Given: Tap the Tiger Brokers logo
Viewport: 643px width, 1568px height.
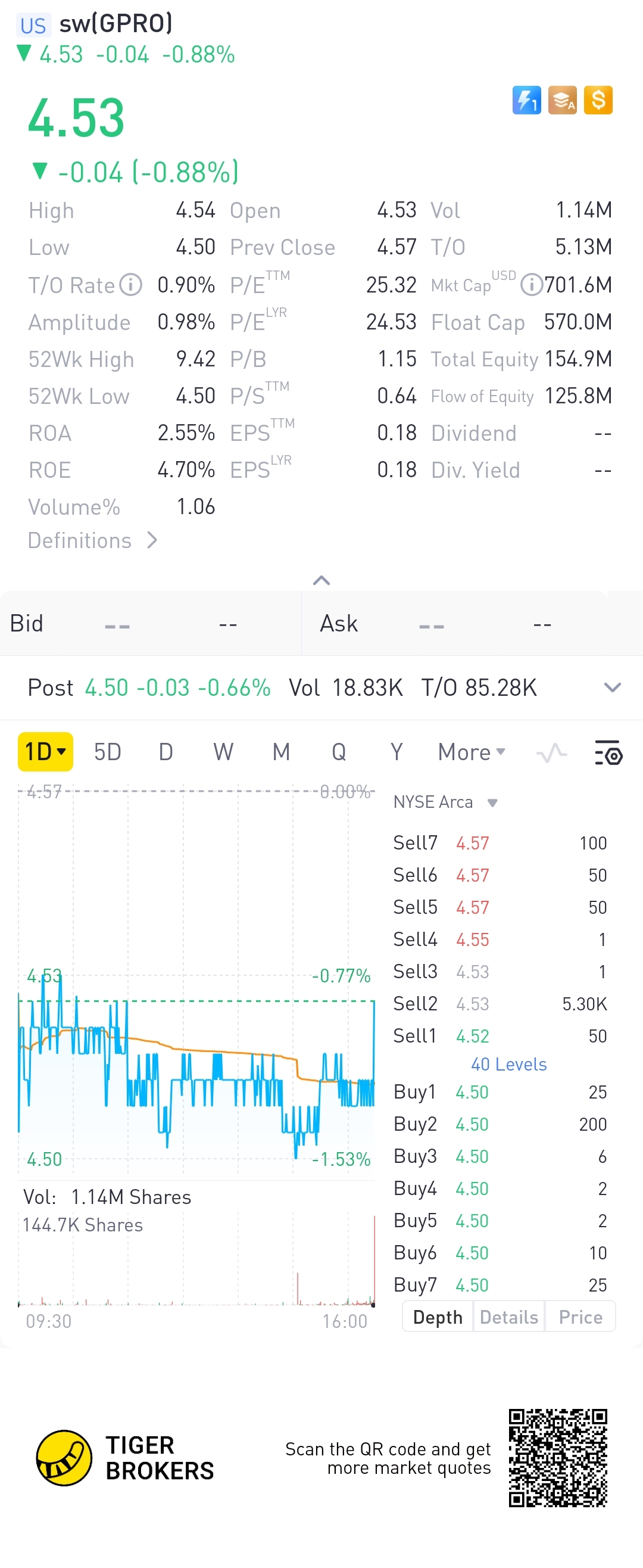Looking at the screenshot, I should click(64, 1458).
